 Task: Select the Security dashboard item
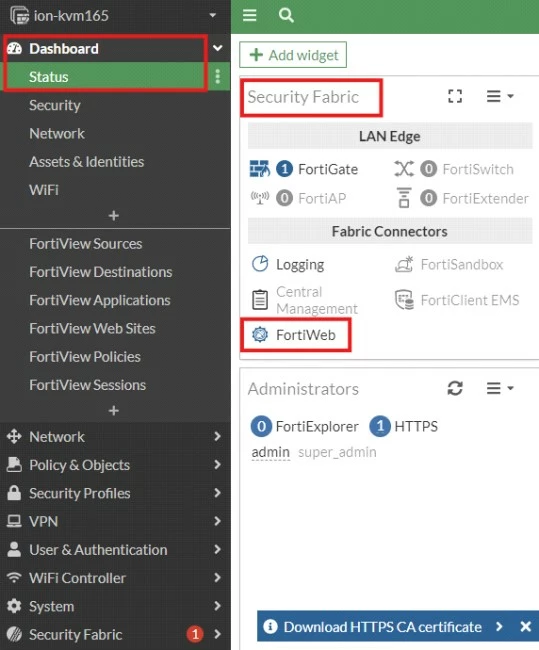pyautogui.click(x=55, y=105)
